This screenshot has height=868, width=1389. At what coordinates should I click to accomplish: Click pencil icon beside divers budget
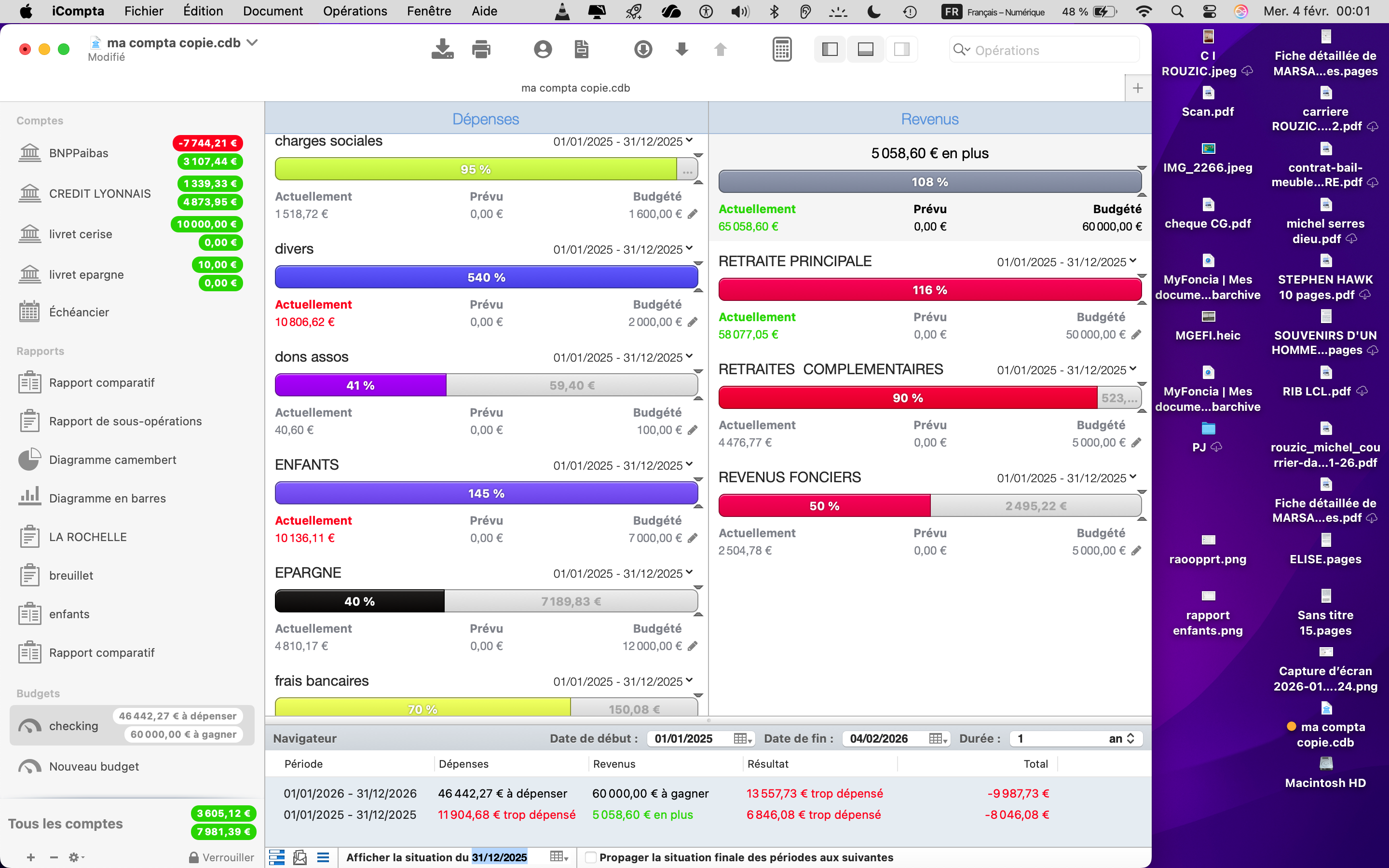693,322
